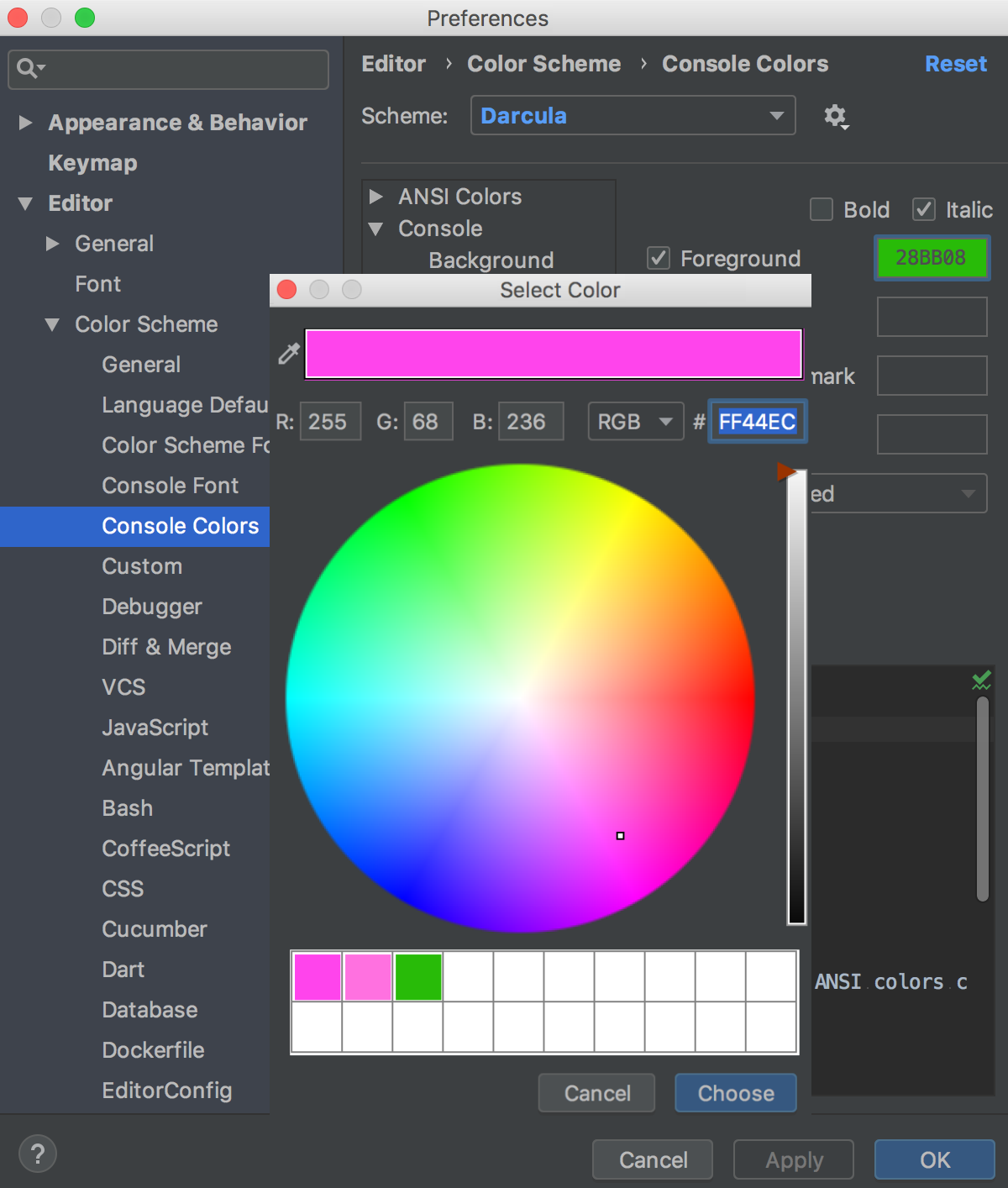Select Font under Editor
Viewport: 1008px width, 1188px height.
tap(98, 284)
